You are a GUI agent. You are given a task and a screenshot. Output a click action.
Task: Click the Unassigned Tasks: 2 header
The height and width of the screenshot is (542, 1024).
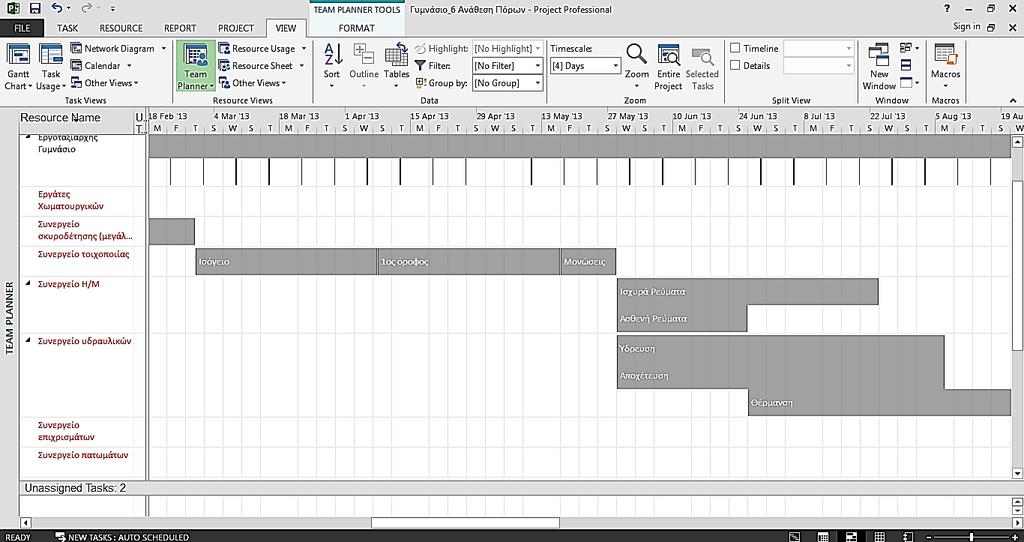75,488
